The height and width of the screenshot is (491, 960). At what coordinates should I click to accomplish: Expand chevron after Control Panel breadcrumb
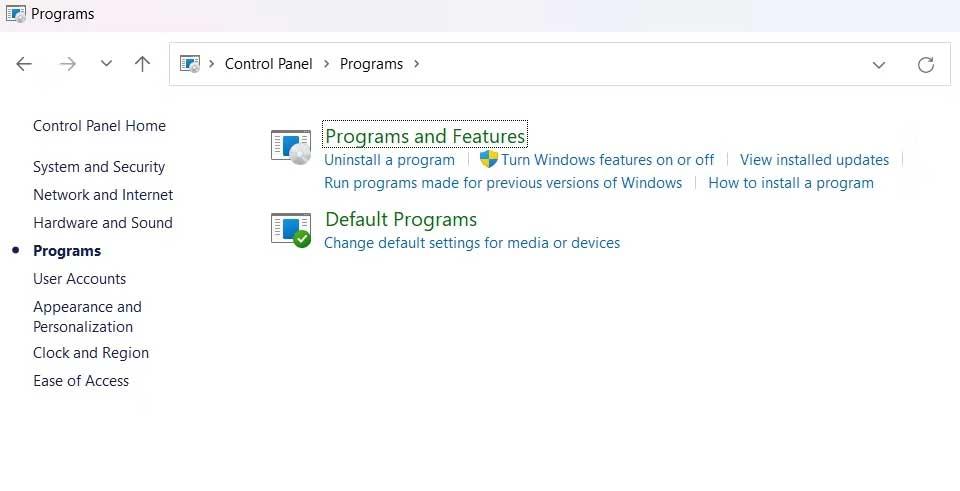click(326, 64)
